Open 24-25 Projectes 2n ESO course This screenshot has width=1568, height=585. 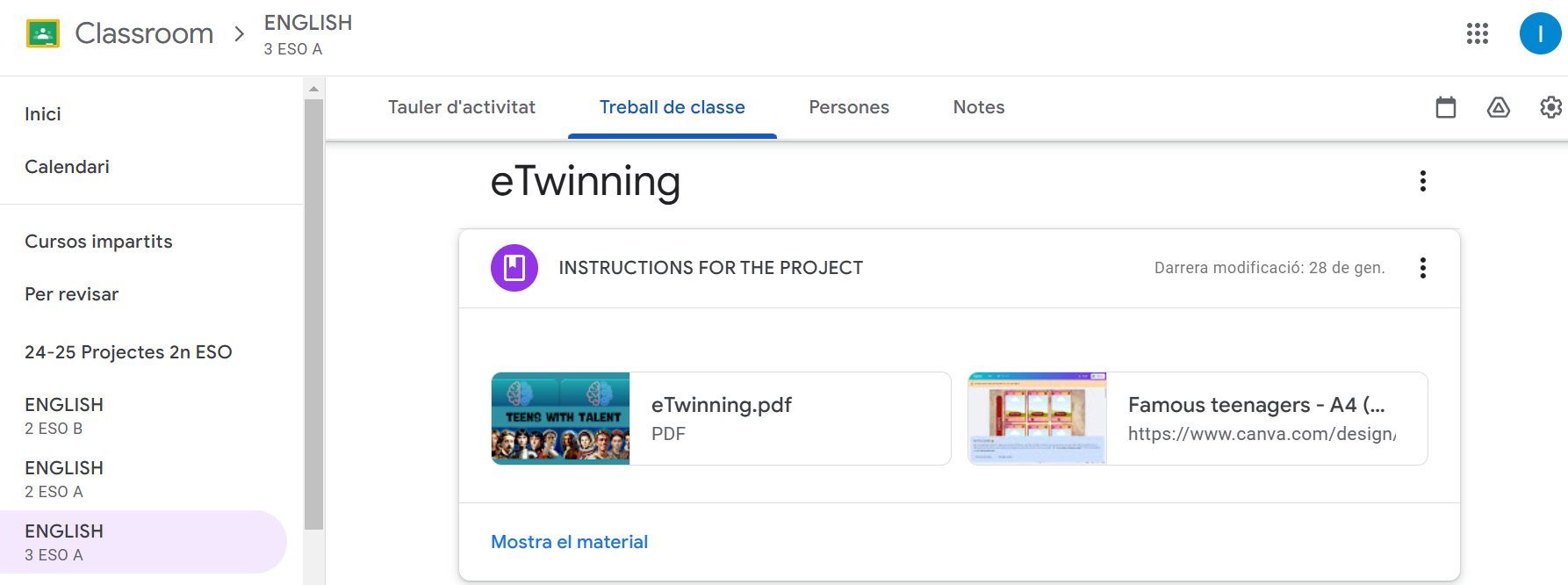pyautogui.click(x=128, y=352)
